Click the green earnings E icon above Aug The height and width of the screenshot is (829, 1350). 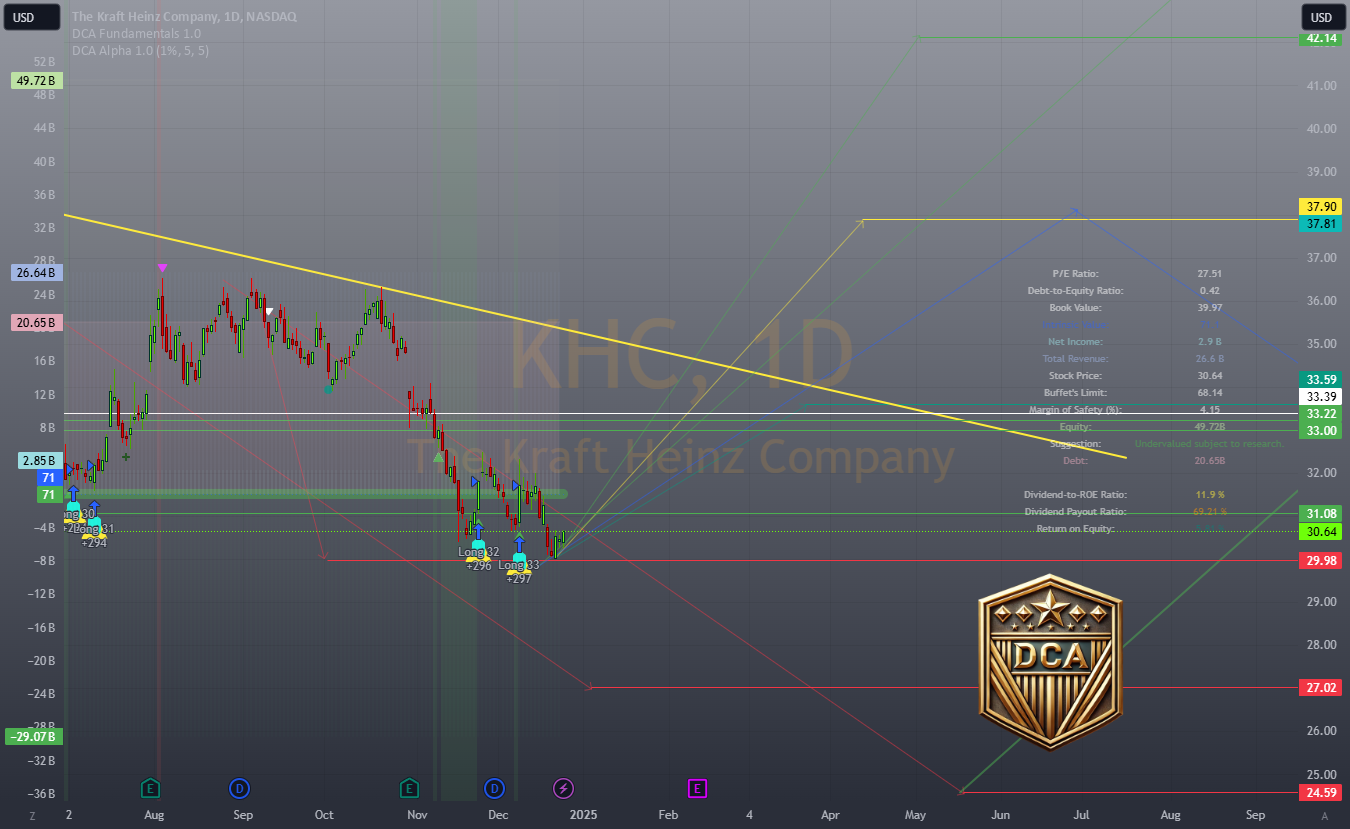click(151, 788)
